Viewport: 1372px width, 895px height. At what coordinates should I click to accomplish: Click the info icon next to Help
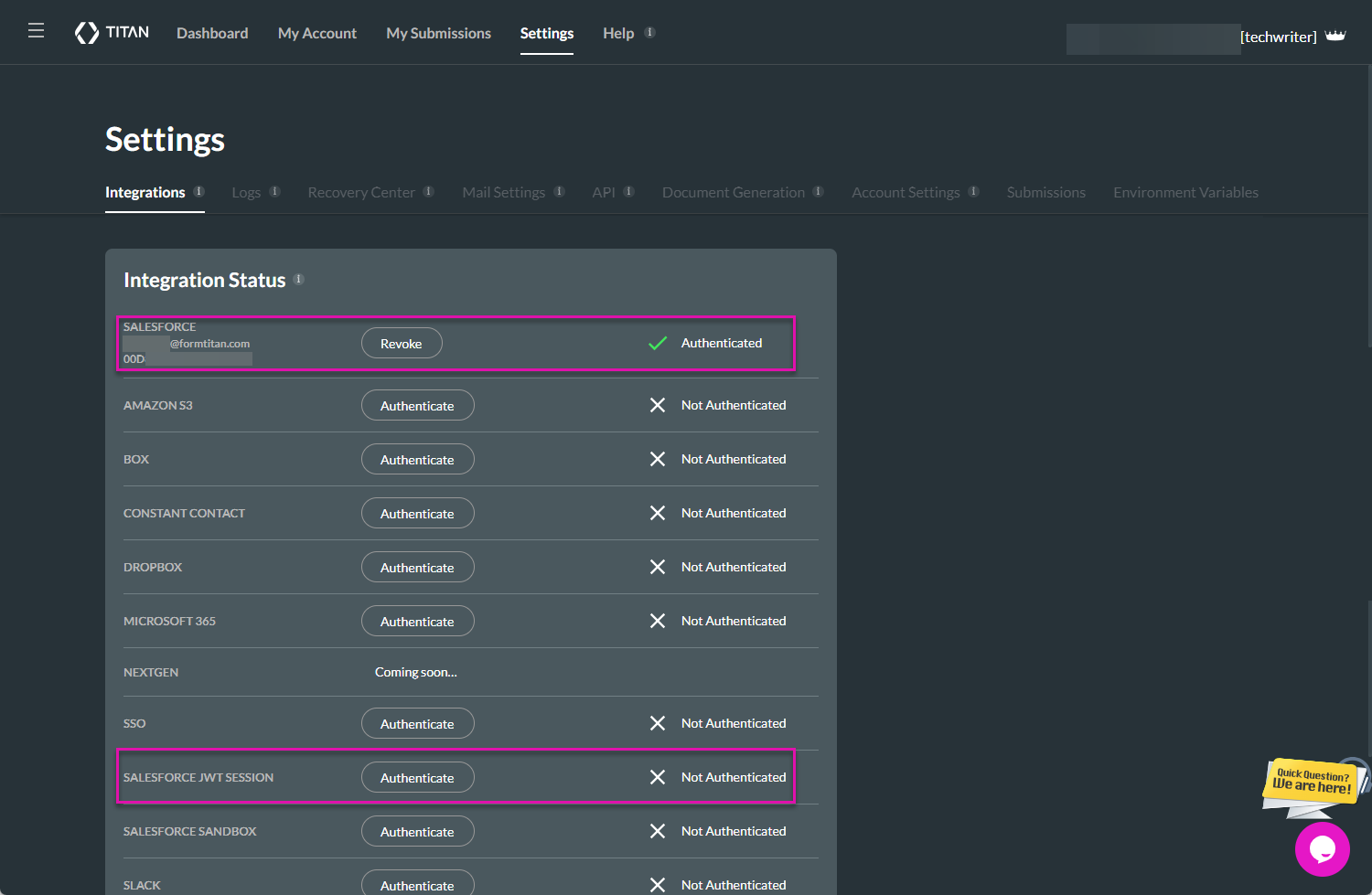(651, 31)
